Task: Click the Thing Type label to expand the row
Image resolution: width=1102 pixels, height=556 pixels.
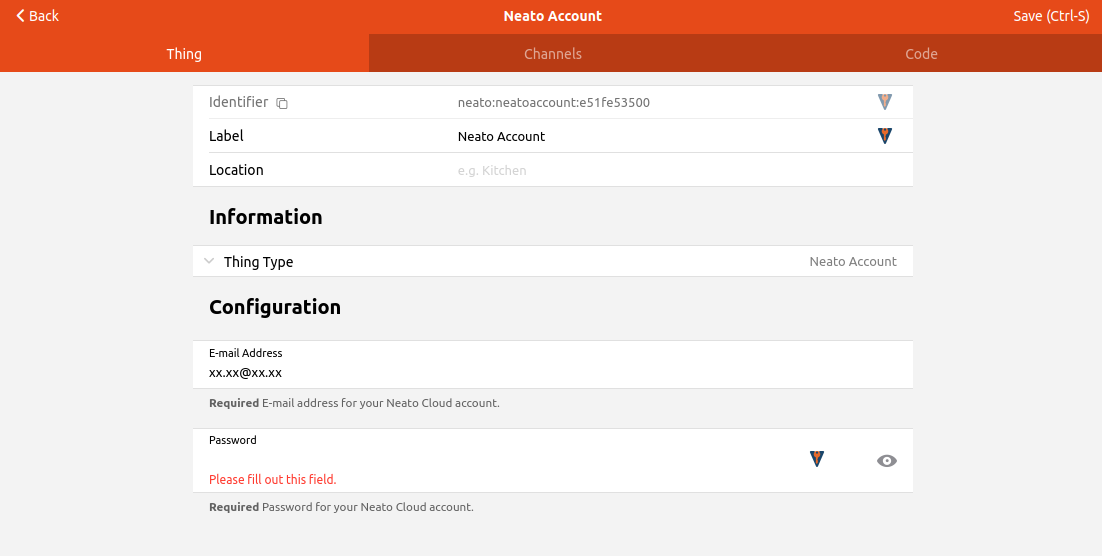Action: [258, 262]
